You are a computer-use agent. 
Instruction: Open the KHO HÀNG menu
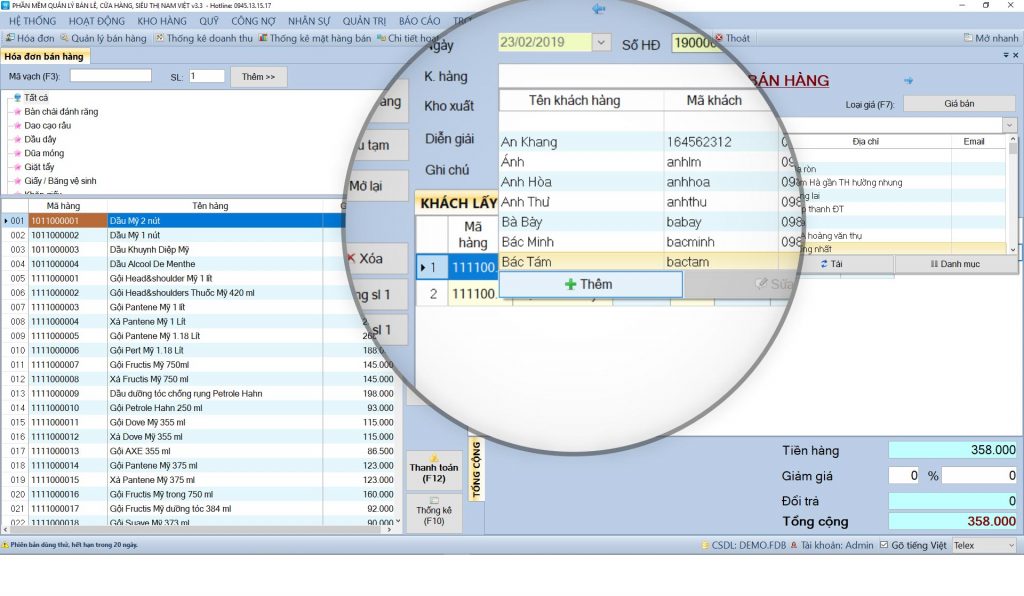tap(163, 20)
